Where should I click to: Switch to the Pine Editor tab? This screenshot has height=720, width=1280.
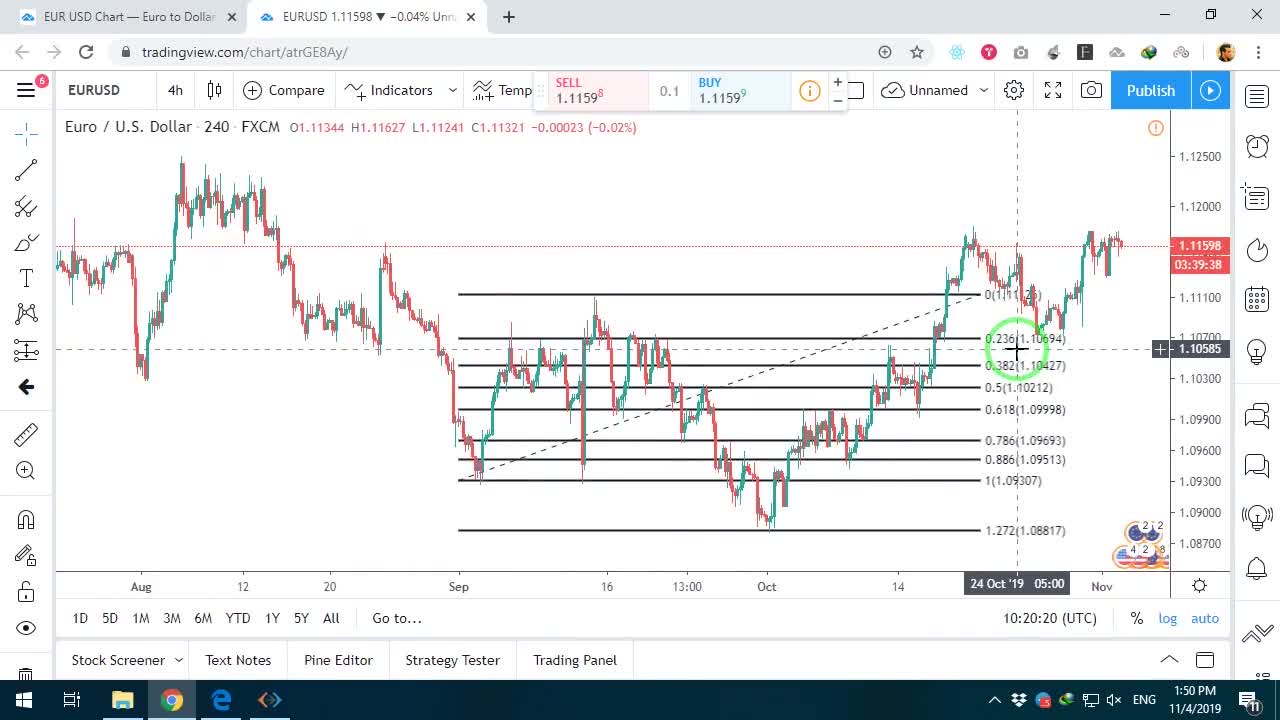338,660
